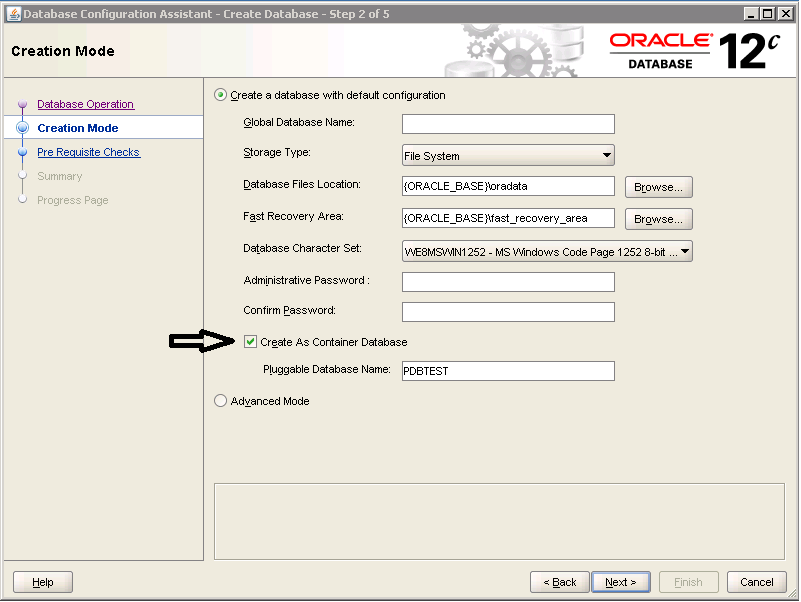This screenshot has height=602, width=801.
Task: Click the Database Operation step bullet
Action: [x=22, y=104]
